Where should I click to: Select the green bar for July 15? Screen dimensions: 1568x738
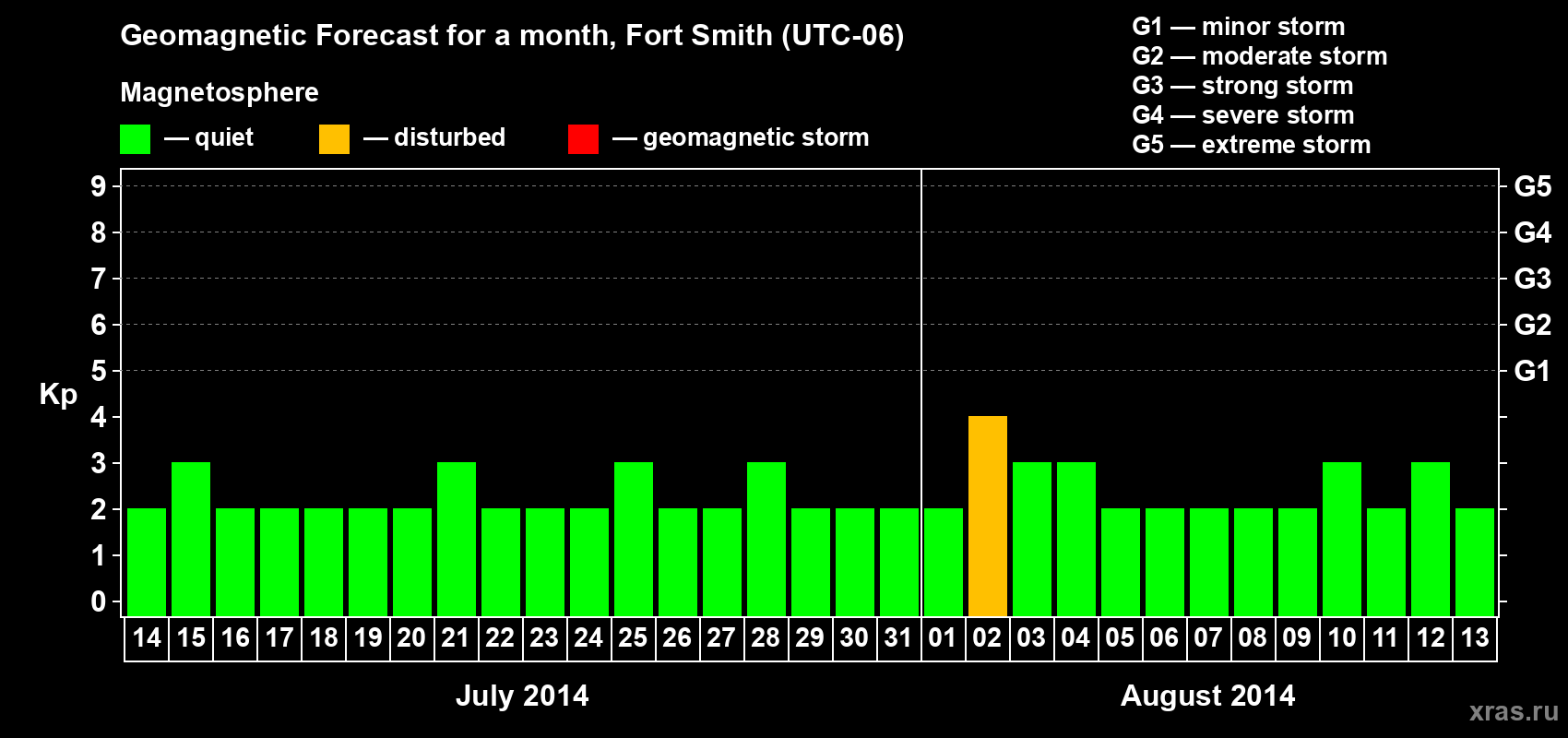191,539
